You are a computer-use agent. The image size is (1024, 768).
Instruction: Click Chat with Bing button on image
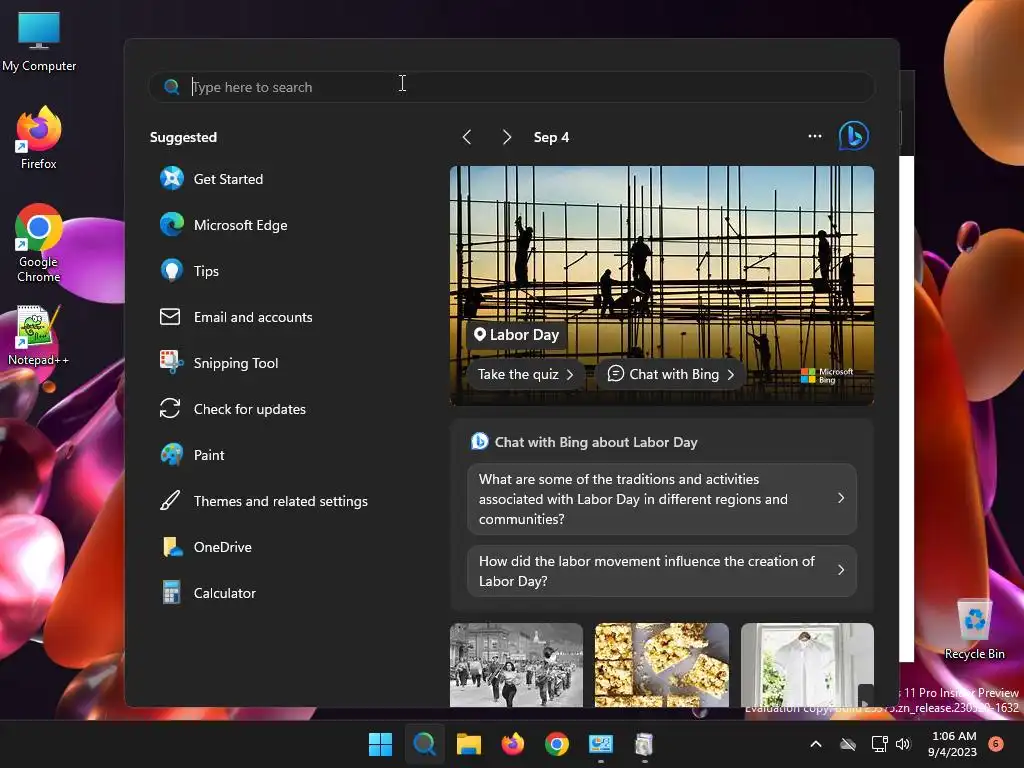(671, 374)
